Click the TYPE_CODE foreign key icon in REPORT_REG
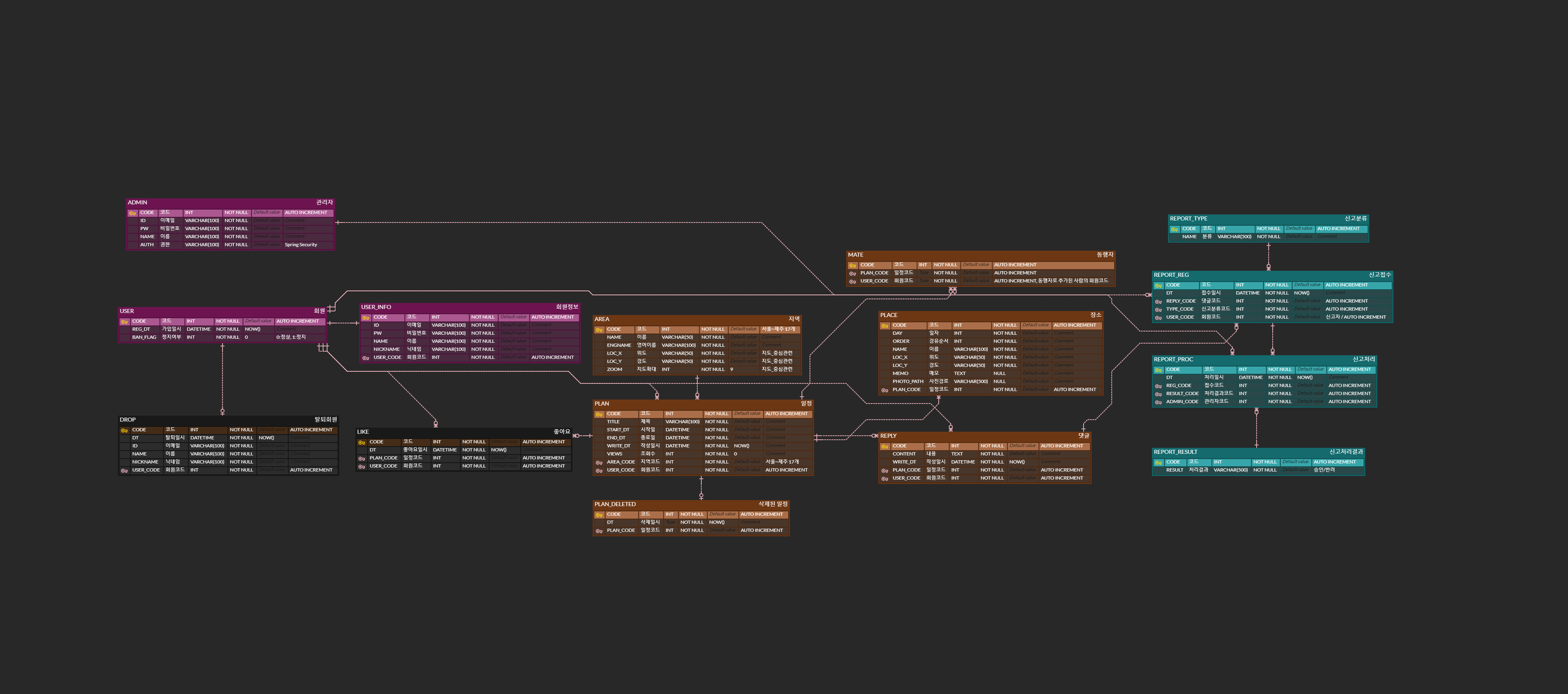The height and width of the screenshot is (694, 1568). [x=1158, y=310]
